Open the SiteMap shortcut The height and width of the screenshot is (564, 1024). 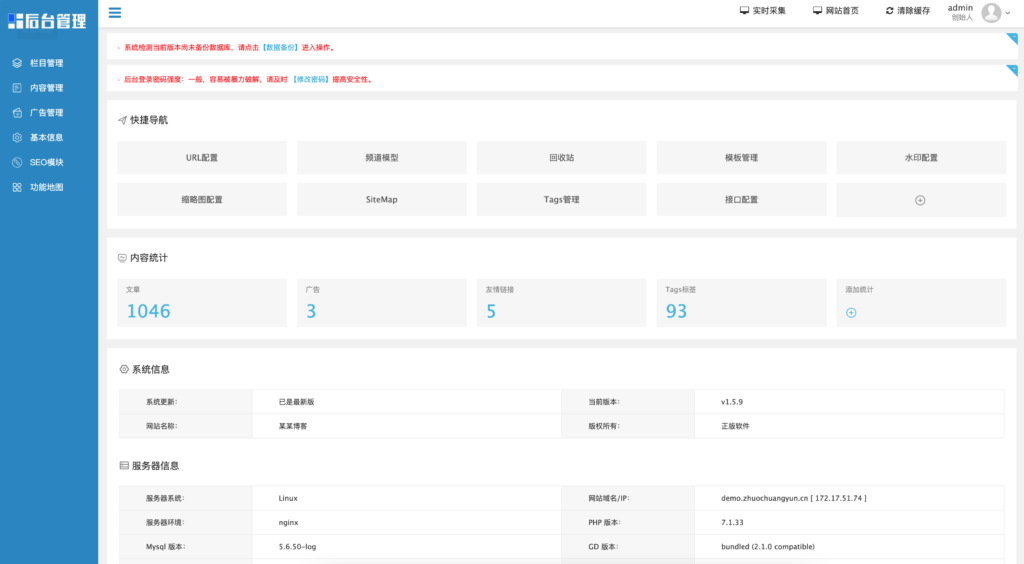click(x=382, y=200)
